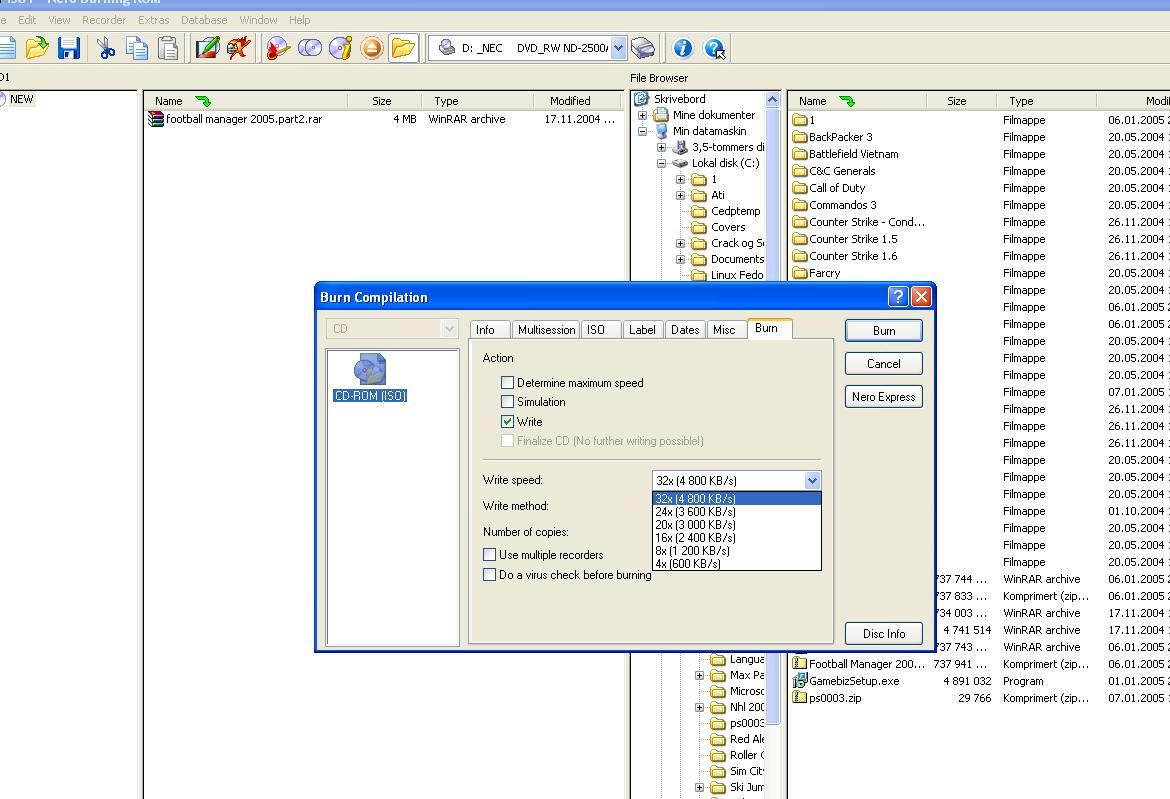Click the Choose Recorder drive icon
1170x799 pixels.
point(642,48)
